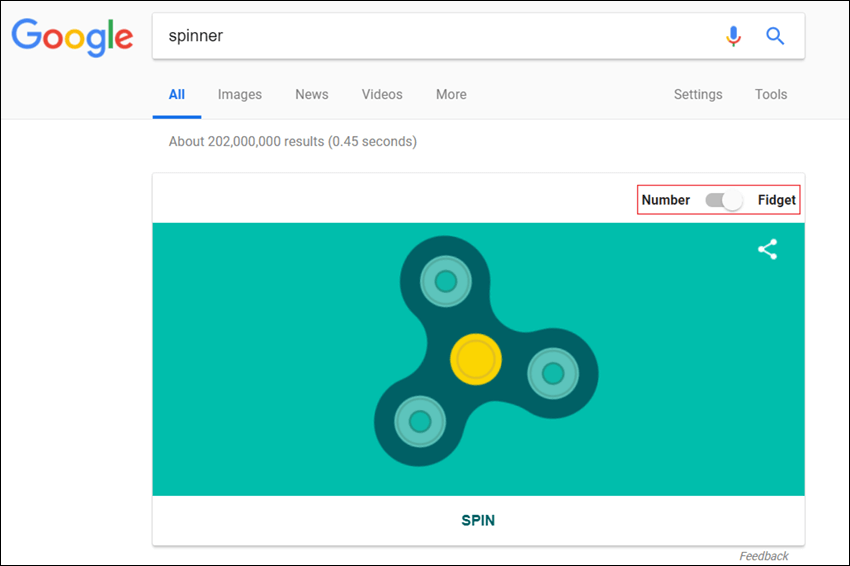Open the Videos tab

click(x=382, y=94)
